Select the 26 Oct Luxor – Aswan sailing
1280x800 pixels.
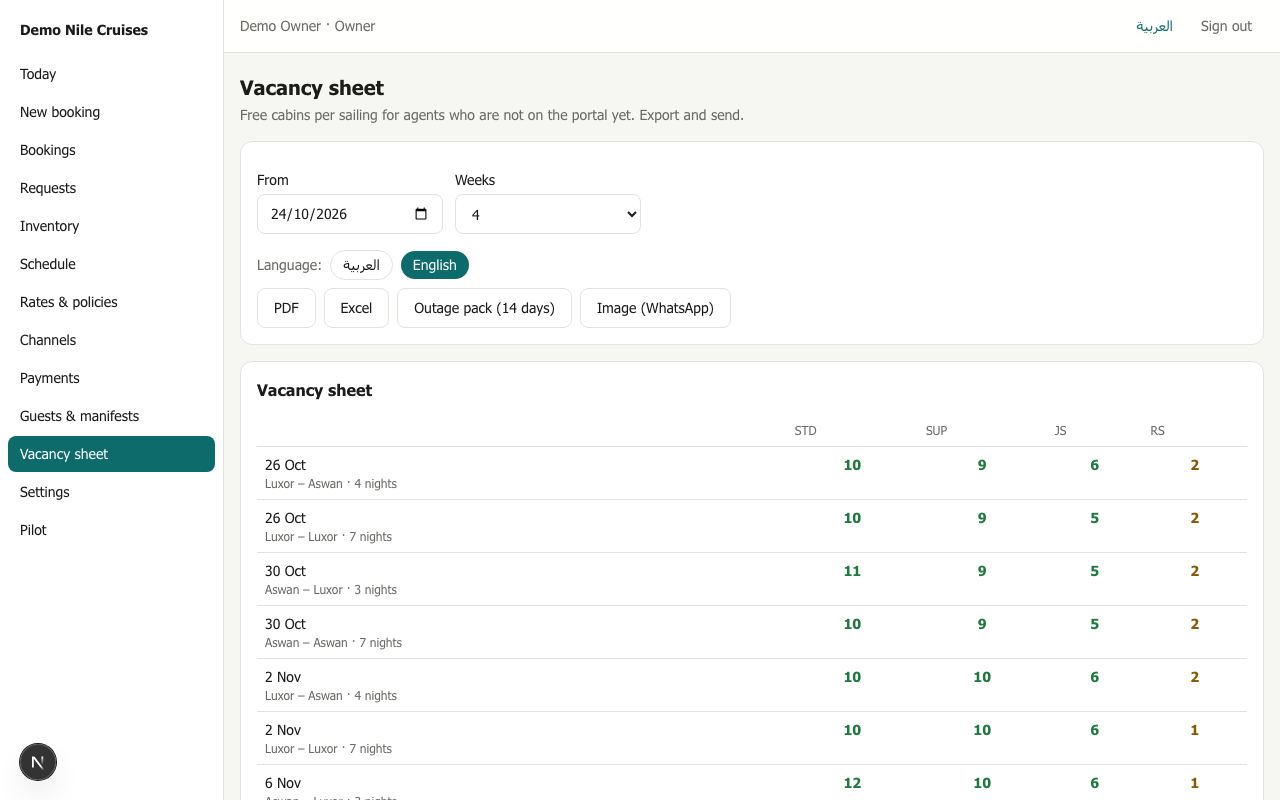752,473
